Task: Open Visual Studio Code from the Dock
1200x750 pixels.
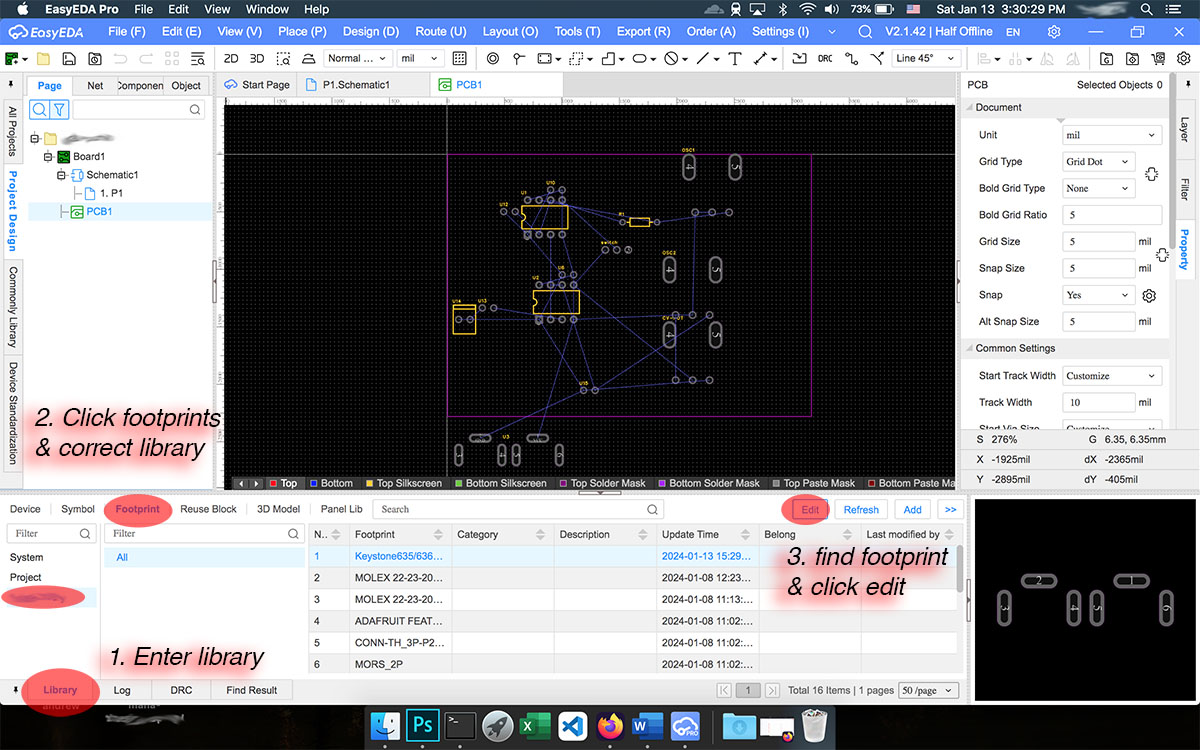Action: tap(571, 724)
